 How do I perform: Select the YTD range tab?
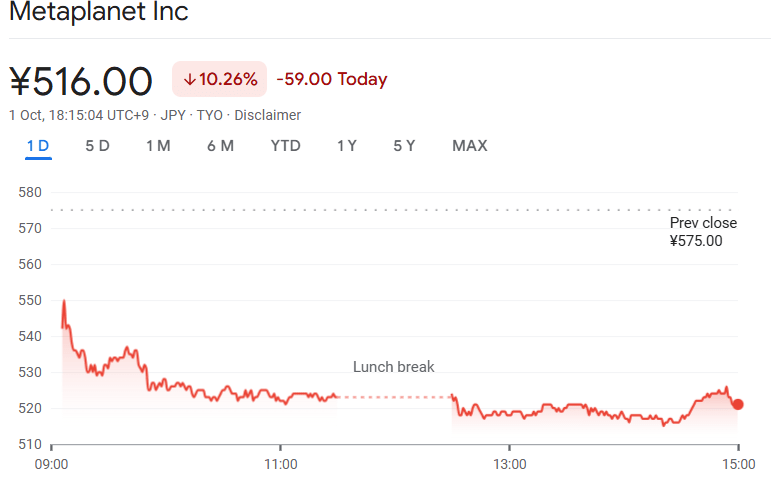click(x=285, y=146)
